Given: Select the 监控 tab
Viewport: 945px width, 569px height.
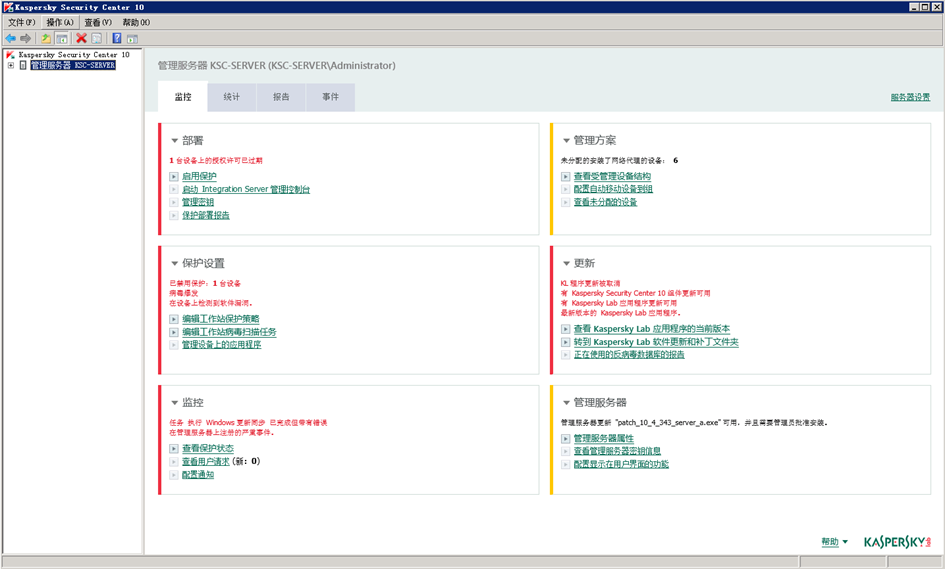Looking at the screenshot, I should click(183, 97).
